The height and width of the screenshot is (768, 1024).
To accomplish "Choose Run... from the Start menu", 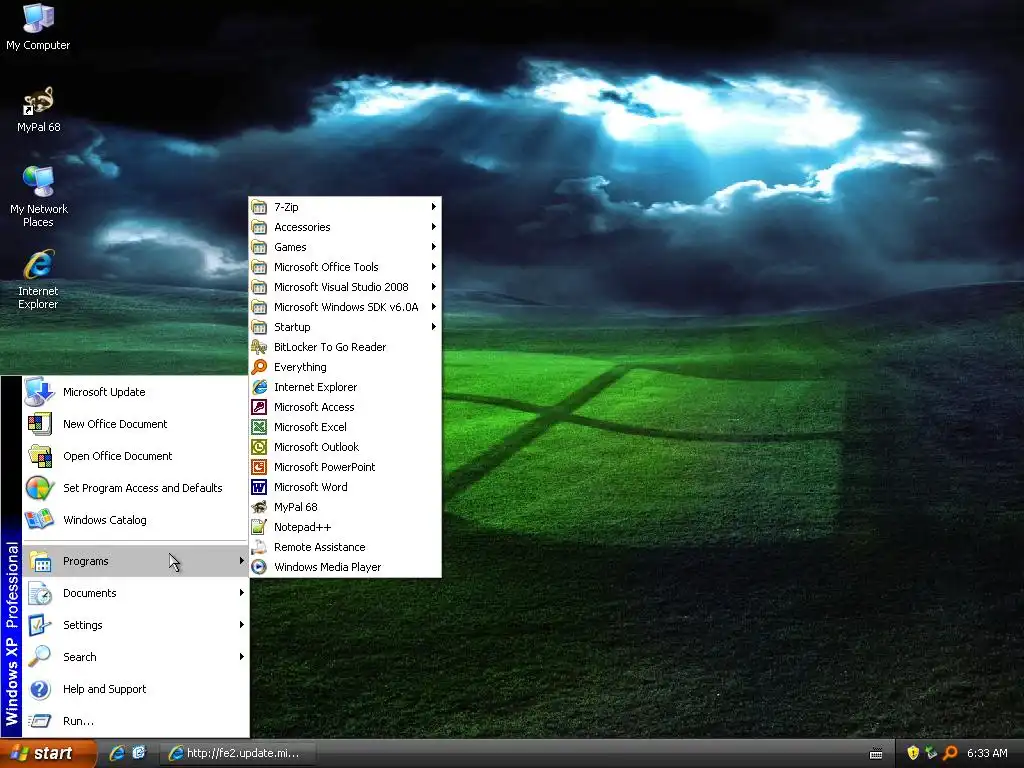I will 136,721.
